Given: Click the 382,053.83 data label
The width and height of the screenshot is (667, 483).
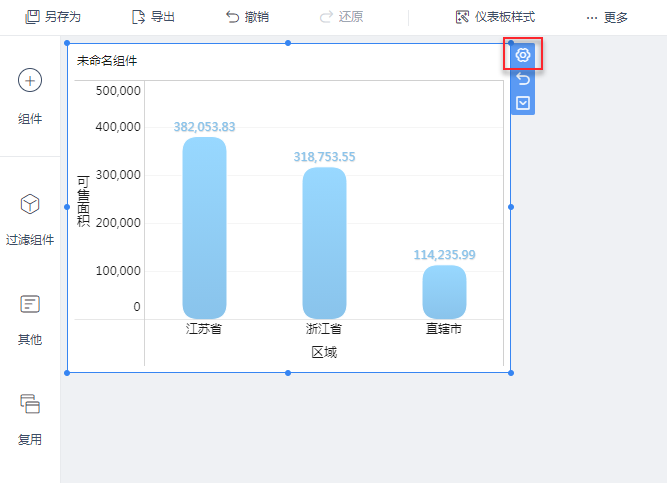Looking at the screenshot, I should [204, 127].
